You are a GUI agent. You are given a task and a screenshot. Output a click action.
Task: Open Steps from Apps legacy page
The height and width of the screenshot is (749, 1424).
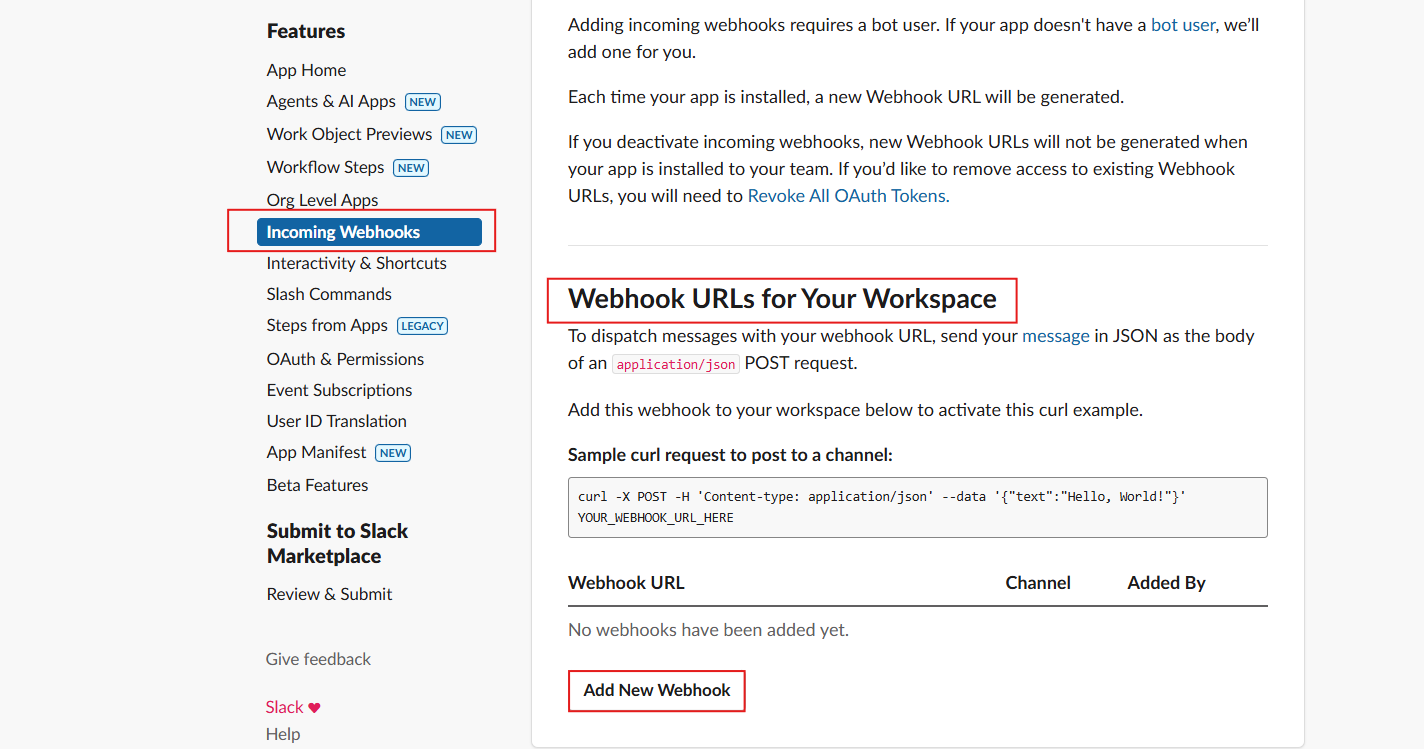pyautogui.click(x=327, y=325)
